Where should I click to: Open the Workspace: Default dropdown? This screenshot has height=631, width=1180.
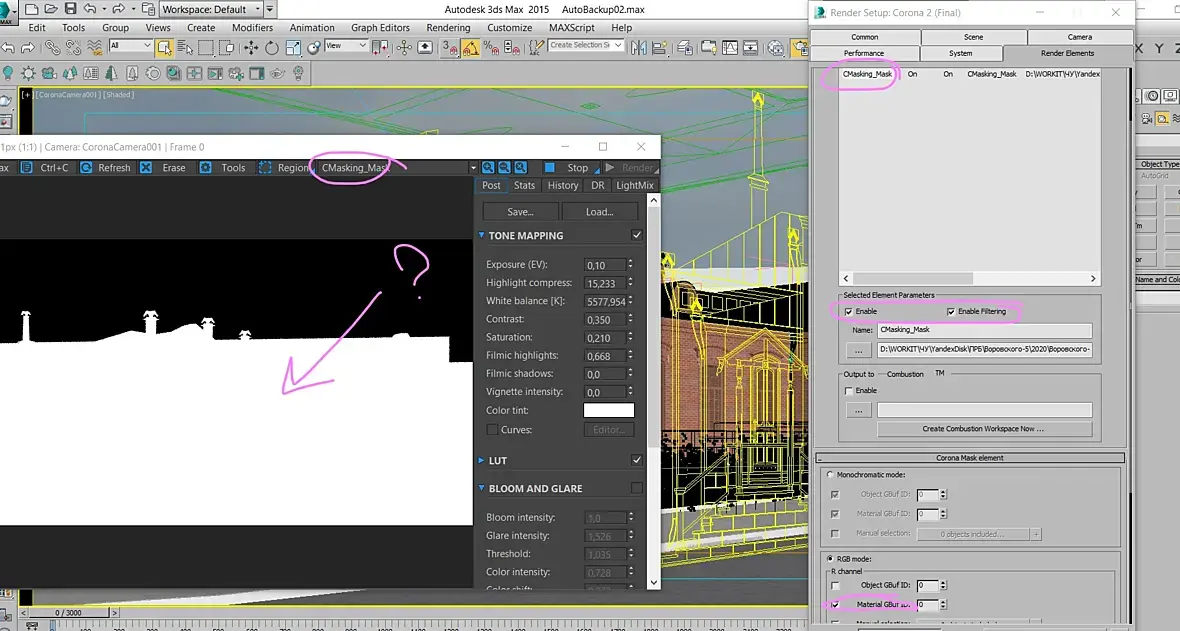(210, 9)
